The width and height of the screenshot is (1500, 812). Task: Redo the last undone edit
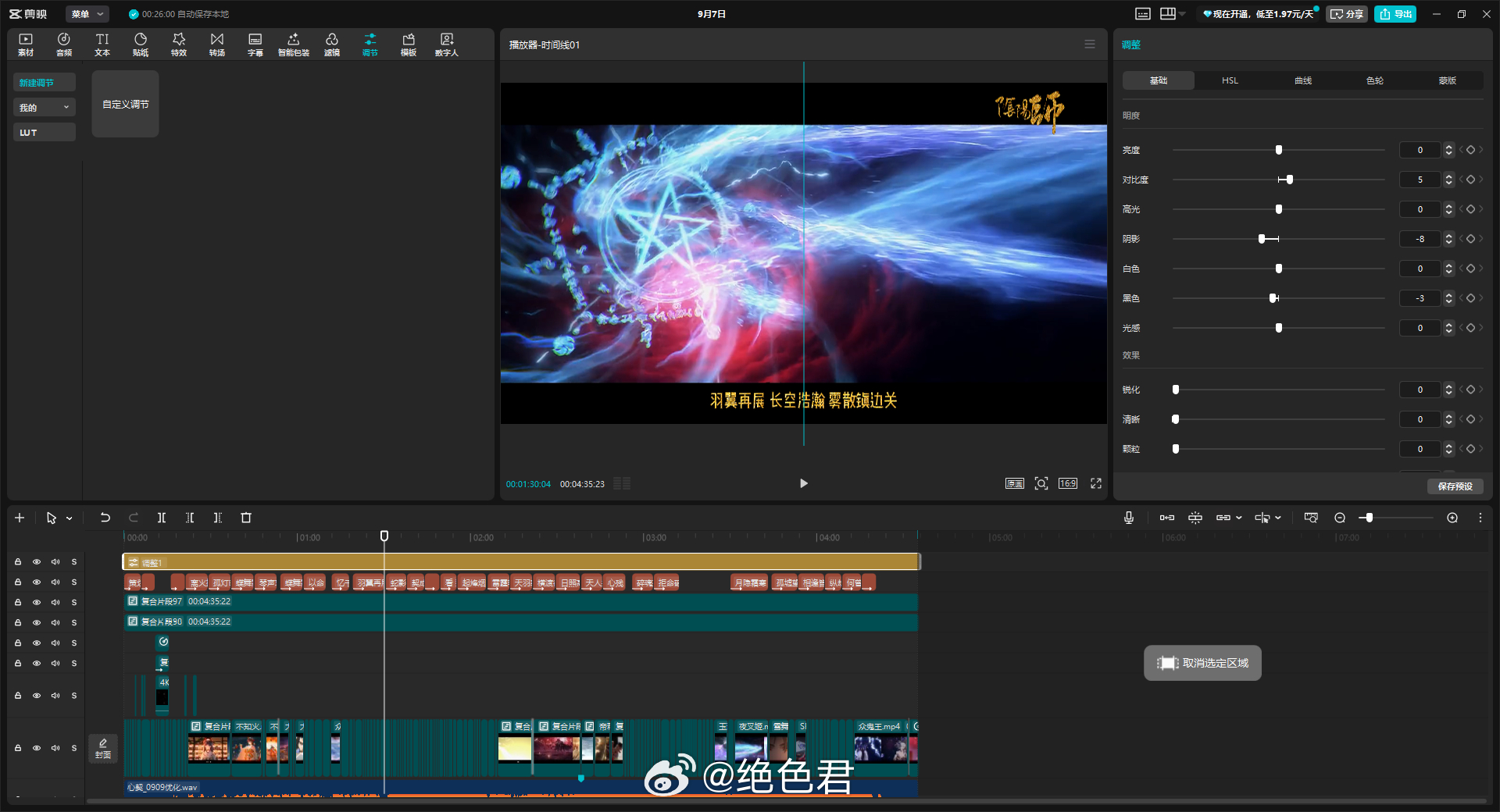134,518
